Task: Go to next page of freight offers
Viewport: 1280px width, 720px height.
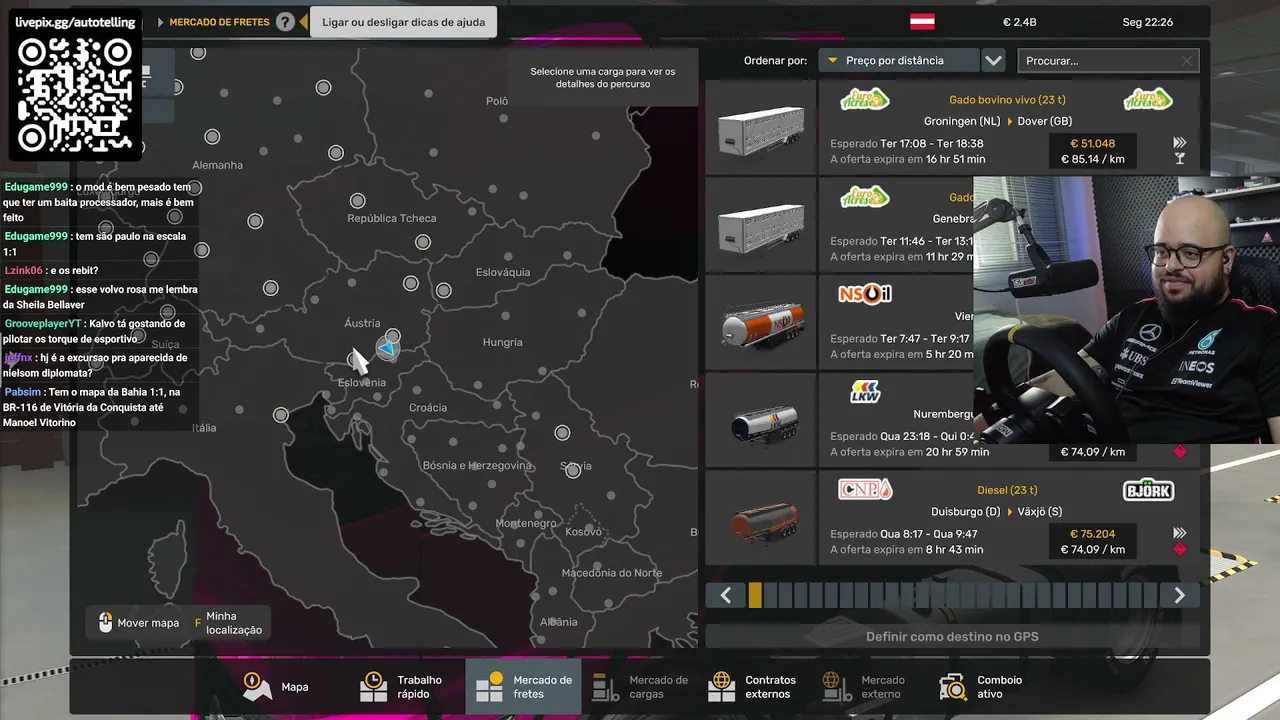Action: point(1179,595)
